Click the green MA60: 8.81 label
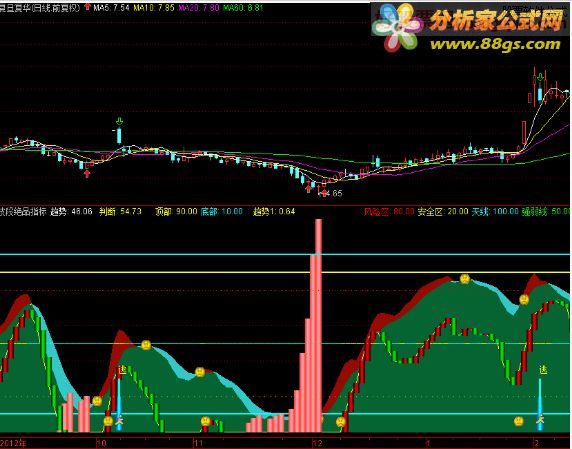The width and height of the screenshot is (572, 449). coord(243,8)
